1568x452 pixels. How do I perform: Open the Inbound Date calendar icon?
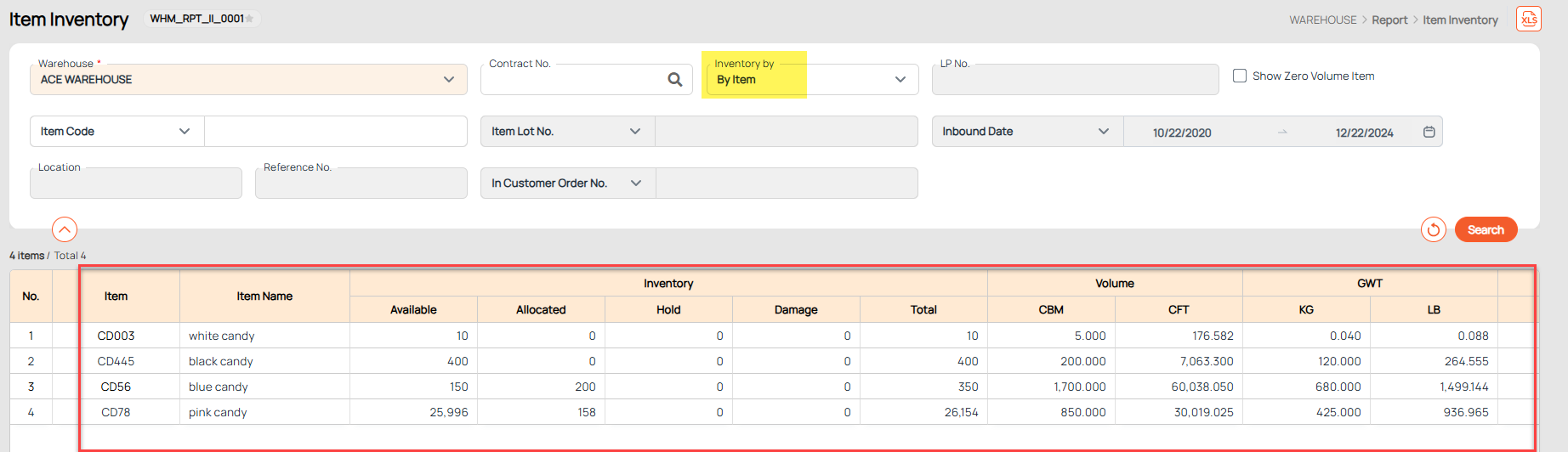coord(1429,133)
